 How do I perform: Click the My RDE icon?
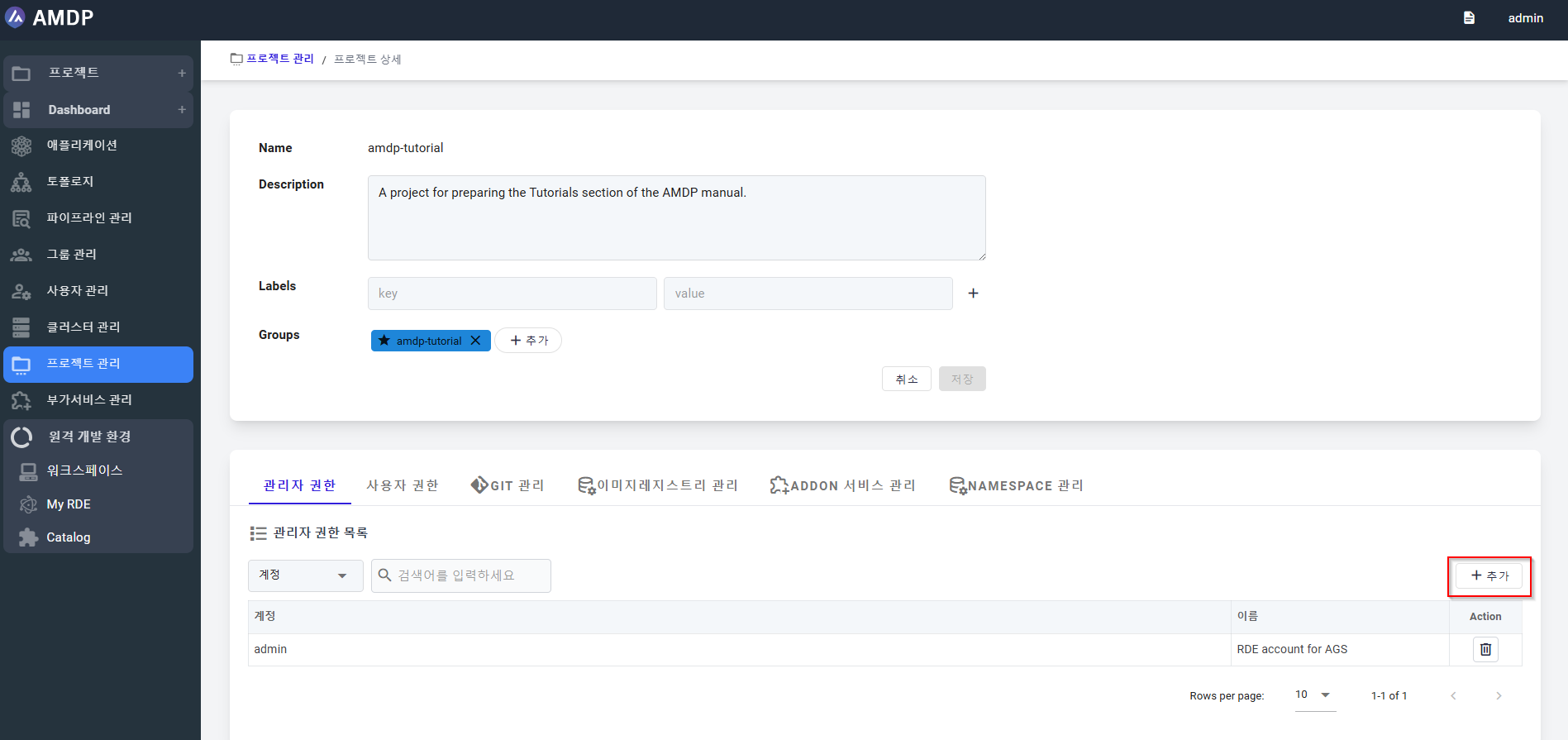(x=29, y=504)
